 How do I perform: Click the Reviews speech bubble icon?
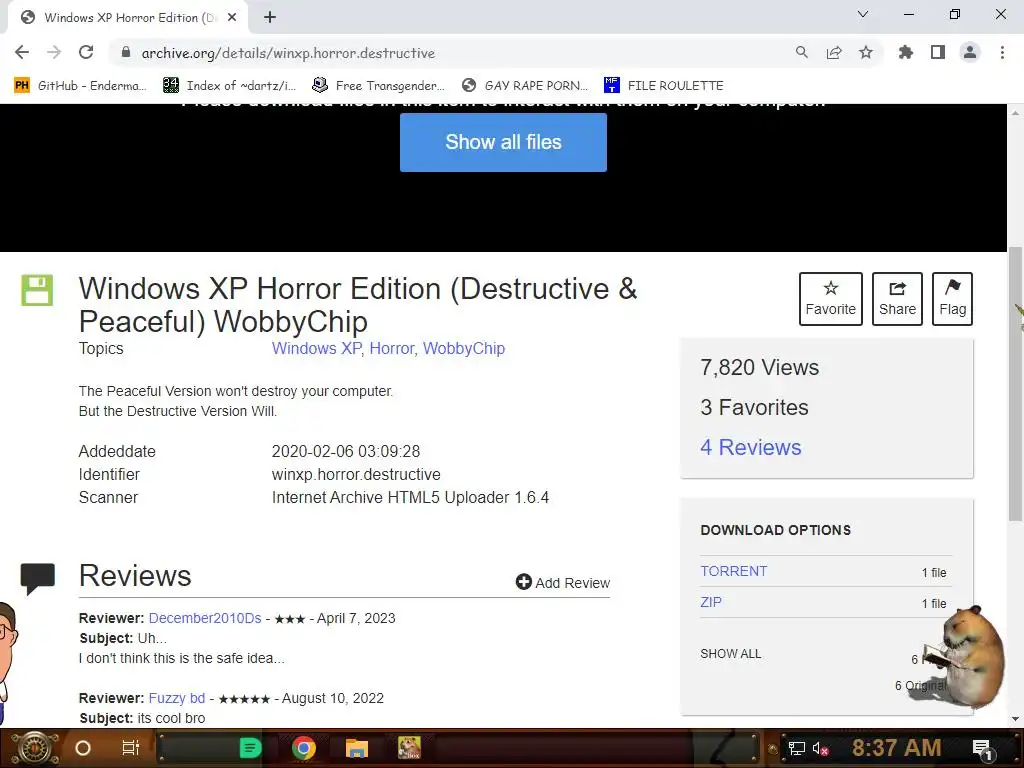pyautogui.click(x=37, y=578)
